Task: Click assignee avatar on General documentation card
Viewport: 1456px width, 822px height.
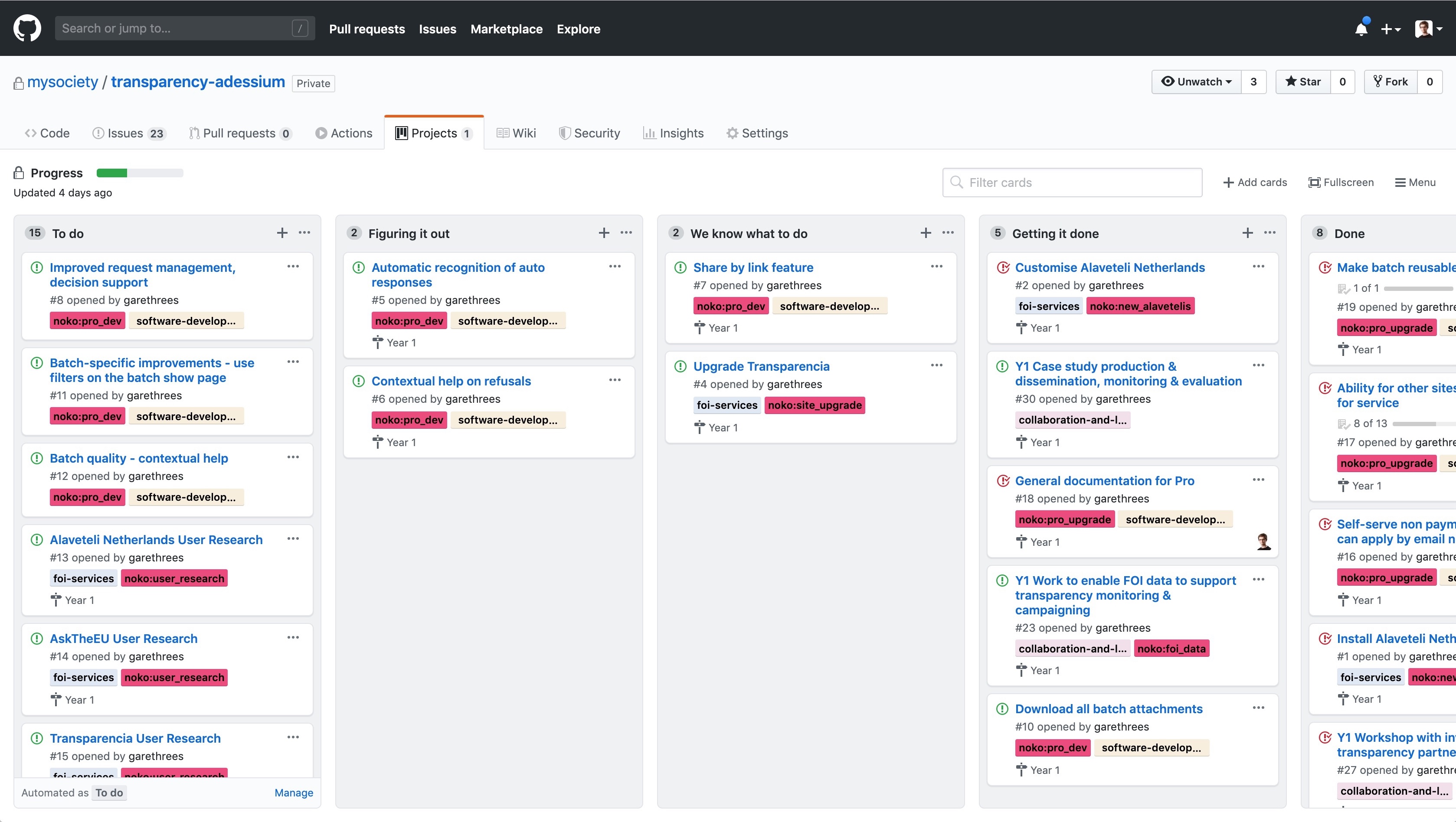Action: coord(1263,542)
